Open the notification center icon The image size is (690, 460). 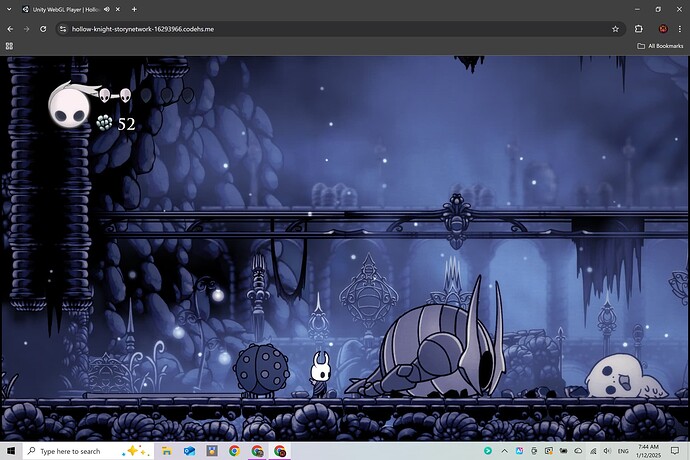click(675, 451)
